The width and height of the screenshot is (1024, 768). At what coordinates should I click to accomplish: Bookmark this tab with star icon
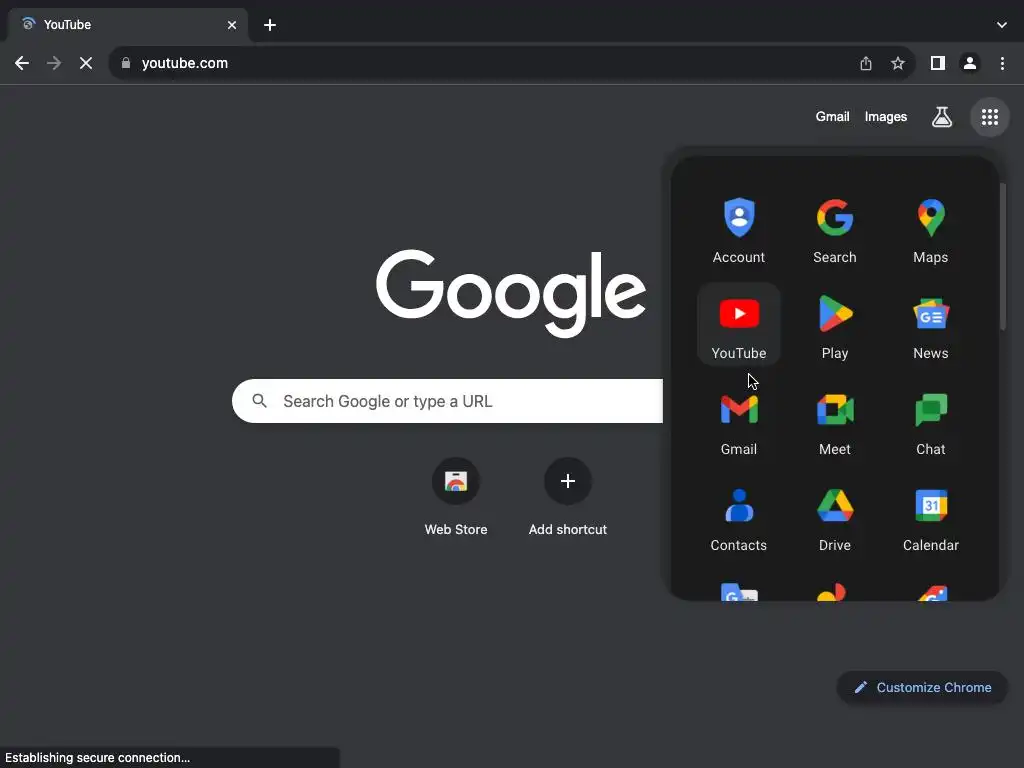click(x=898, y=63)
